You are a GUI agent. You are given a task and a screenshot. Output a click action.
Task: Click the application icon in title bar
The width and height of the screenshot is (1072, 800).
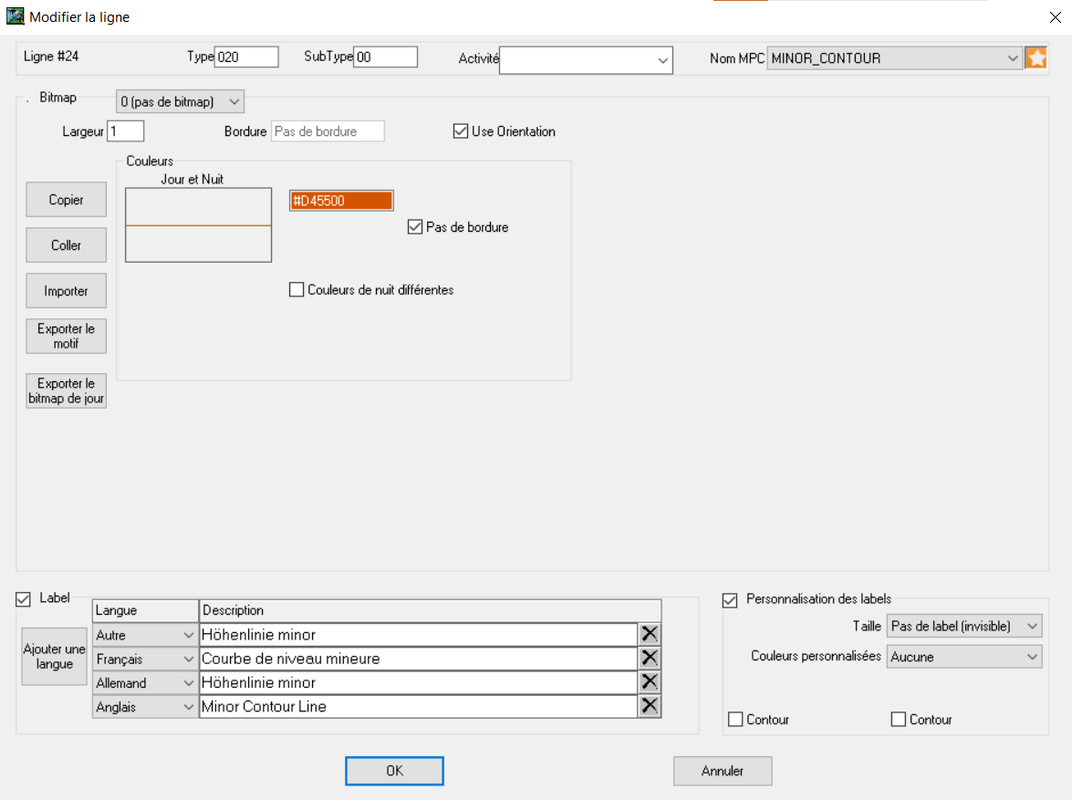coord(15,16)
